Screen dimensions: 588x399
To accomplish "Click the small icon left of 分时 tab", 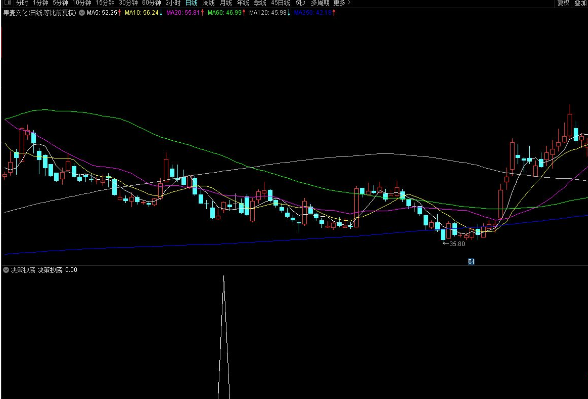I will click(6, 3).
